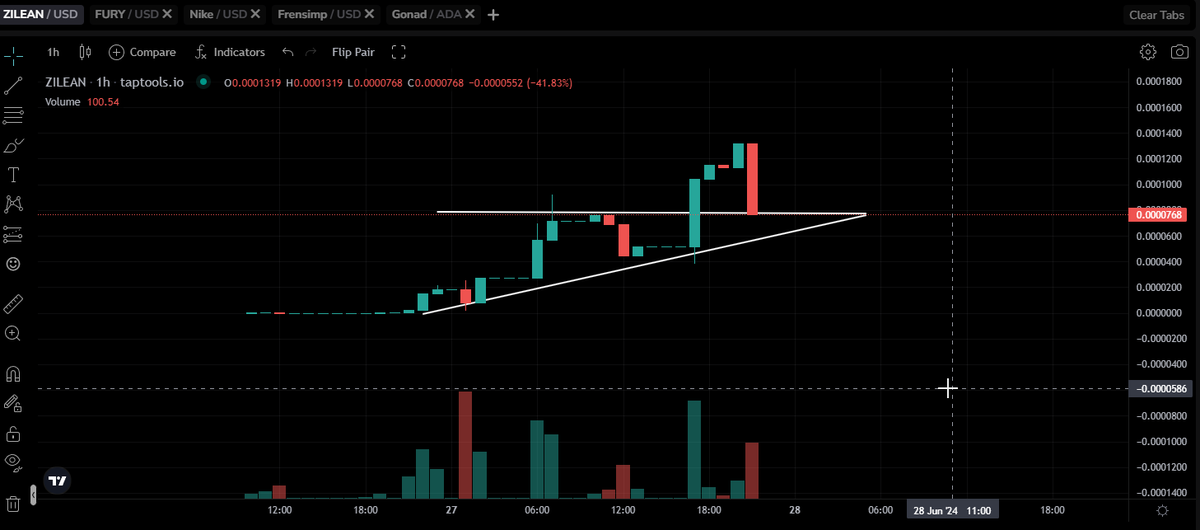
Task: Activate the zoom in tool
Action: click(13, 333)
